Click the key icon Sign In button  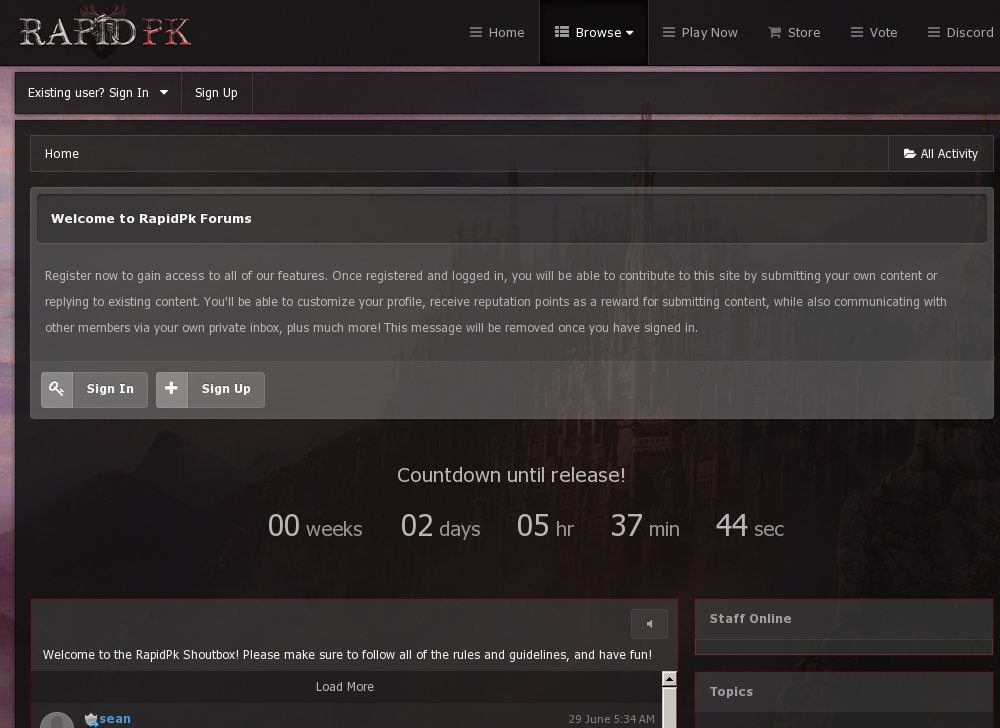[x=57, y=389]
